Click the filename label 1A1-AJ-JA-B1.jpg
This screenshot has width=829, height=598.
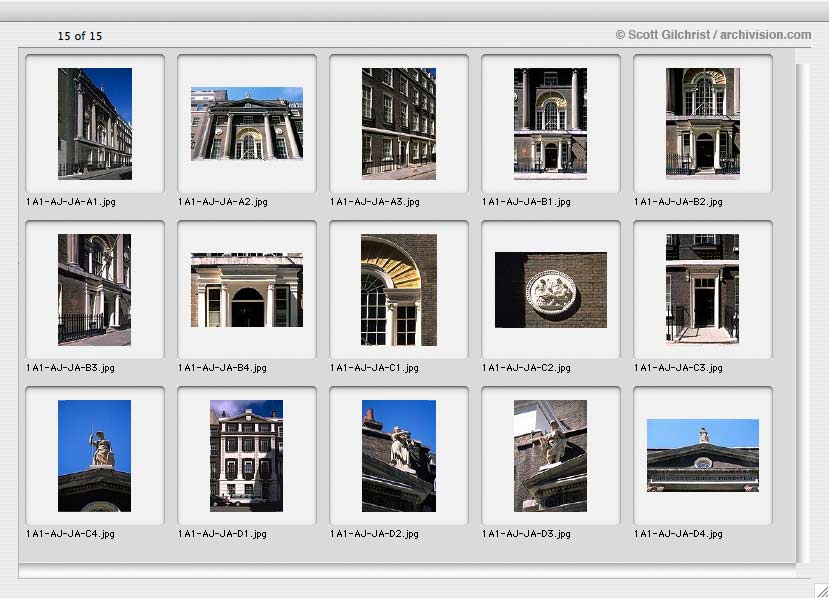pos(527,201)
